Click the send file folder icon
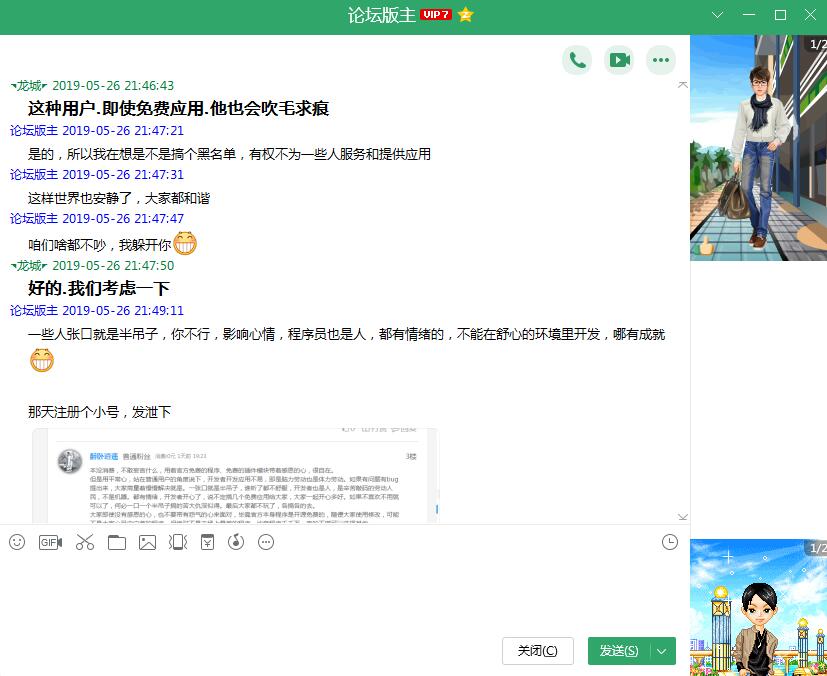Image resolution: width=827 pixels, height=676 pixels. 117,542
